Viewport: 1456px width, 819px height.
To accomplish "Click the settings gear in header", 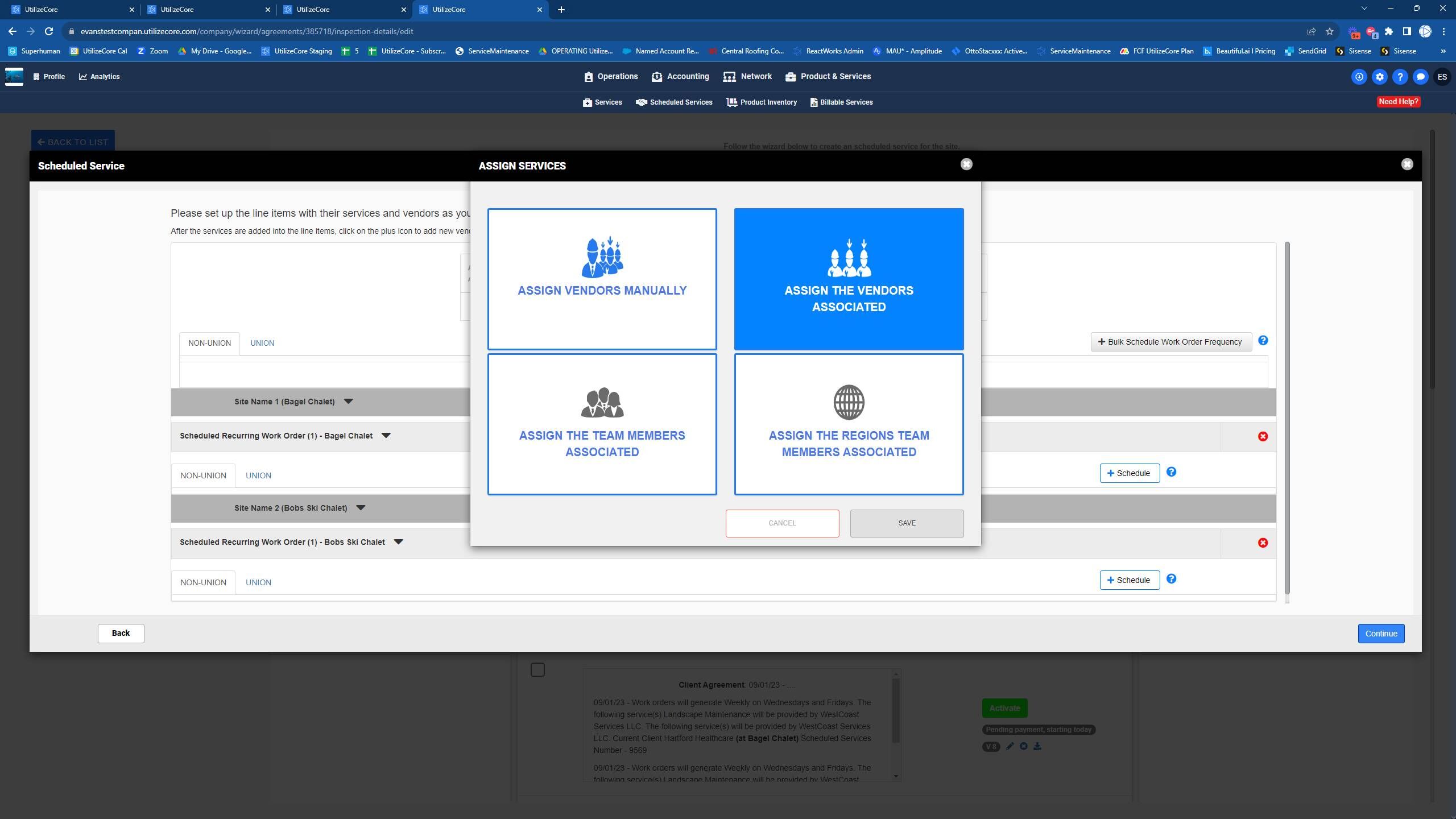I will [x=1379, y=77].
